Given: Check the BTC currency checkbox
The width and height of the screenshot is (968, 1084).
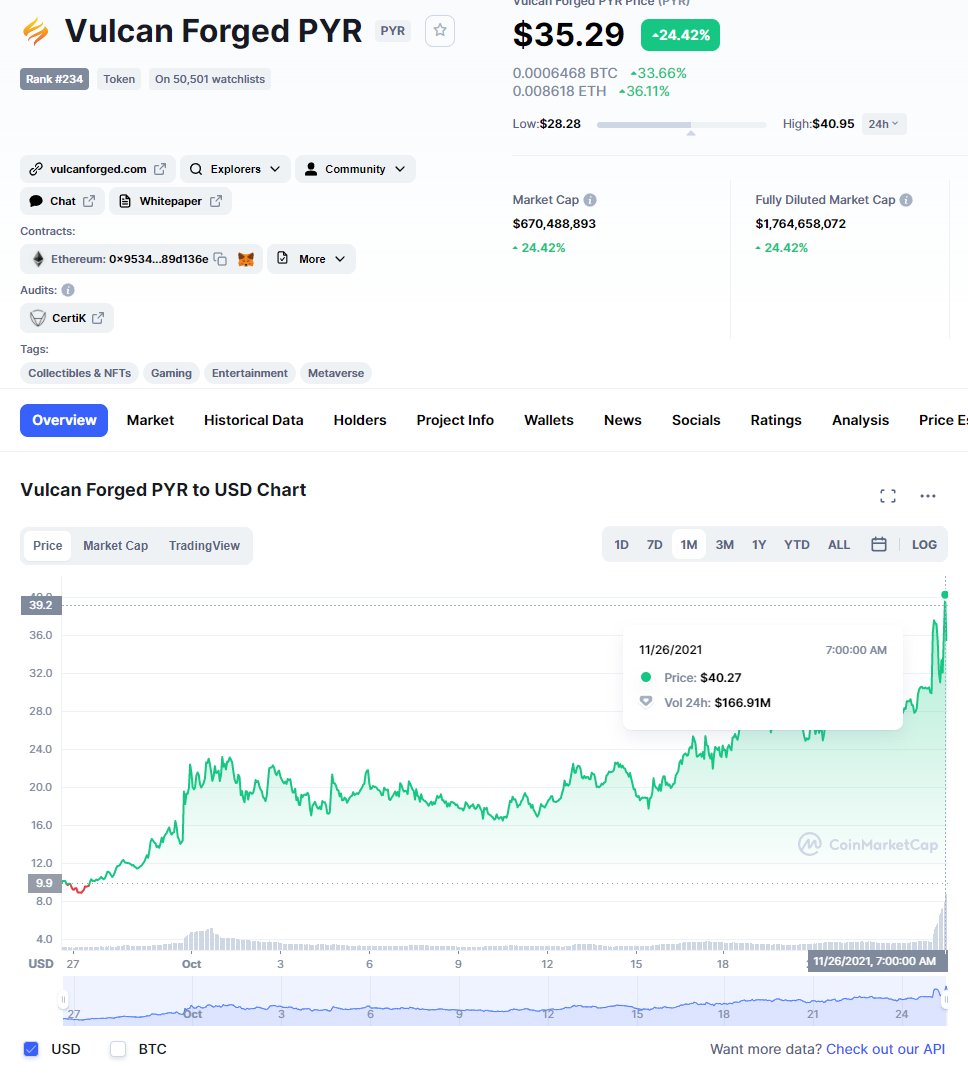Looking at the screenshot, I should pyautogui.click(x=118, y=1049).
